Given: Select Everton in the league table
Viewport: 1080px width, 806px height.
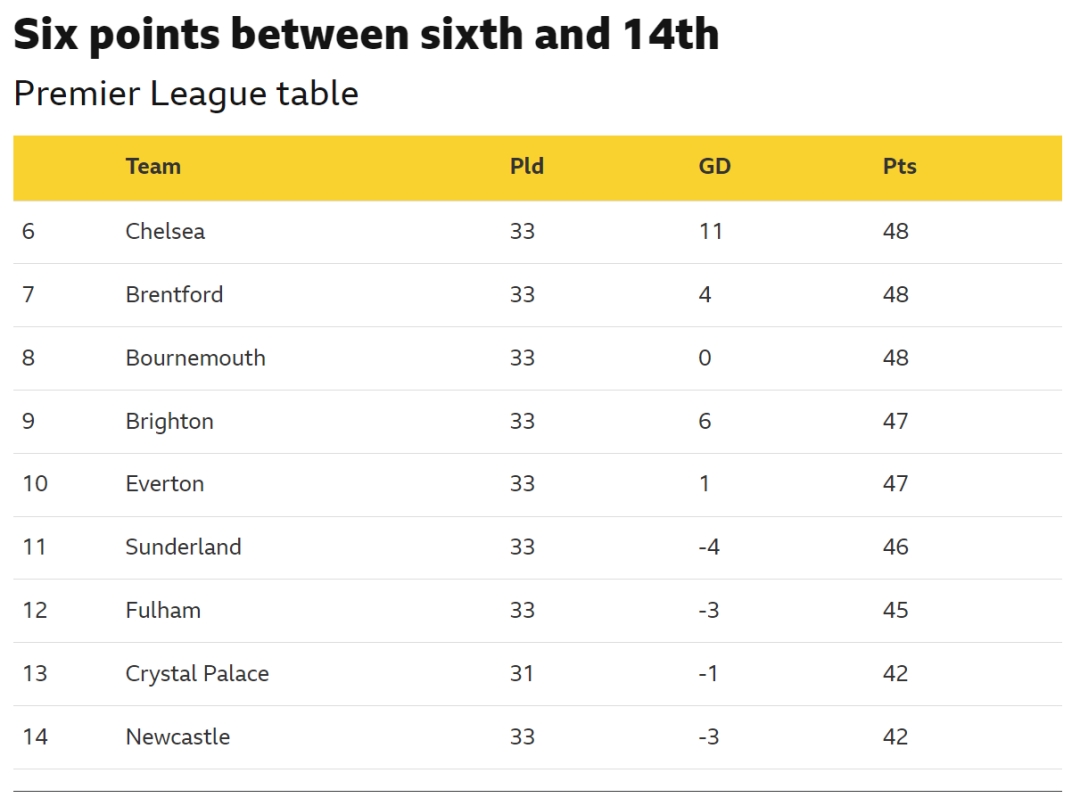Looking at the screenshot, I should pos(164,484).
